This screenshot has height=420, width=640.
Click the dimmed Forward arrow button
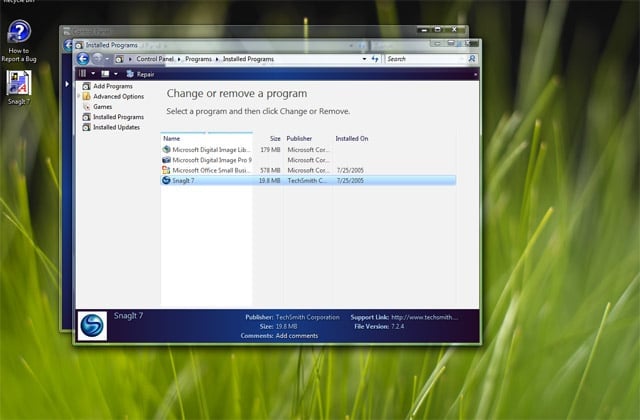pyautogui.click(x=97, y=59)
